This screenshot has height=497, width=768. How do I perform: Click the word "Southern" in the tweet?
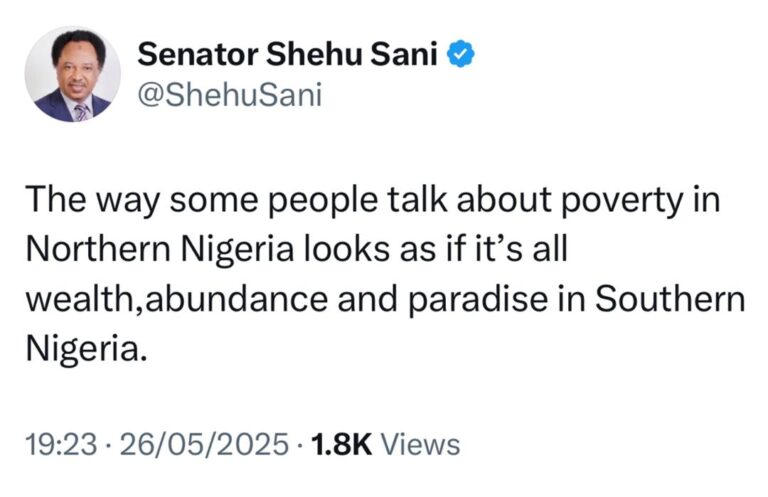tap(670, 299)
